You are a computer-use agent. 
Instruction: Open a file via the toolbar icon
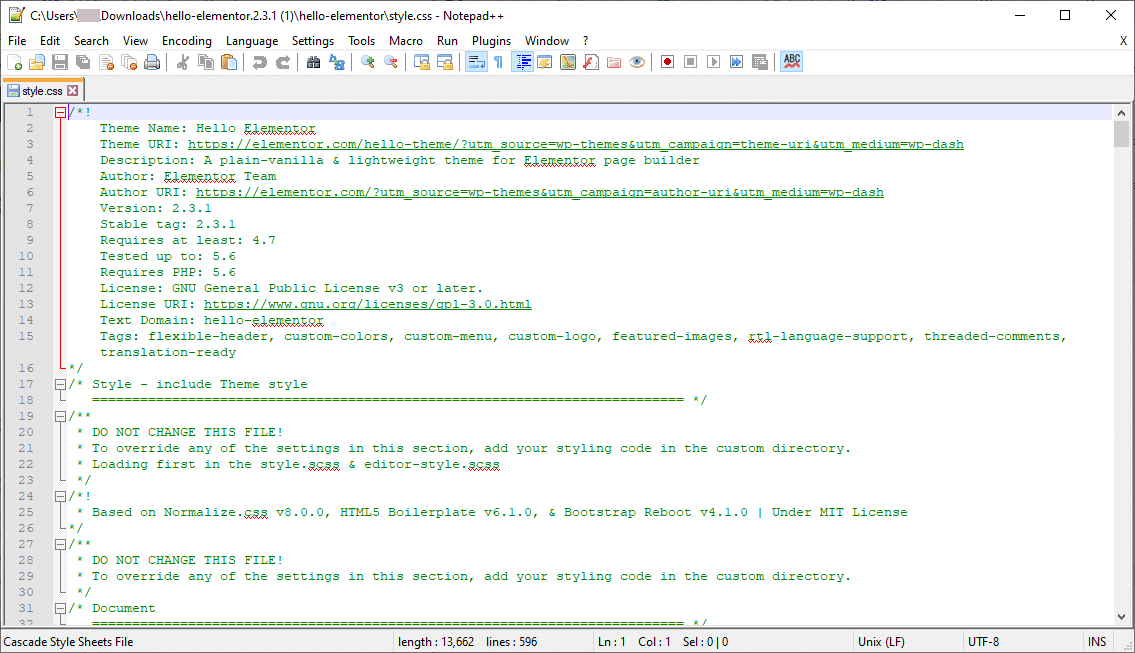[x=37, y=61]
